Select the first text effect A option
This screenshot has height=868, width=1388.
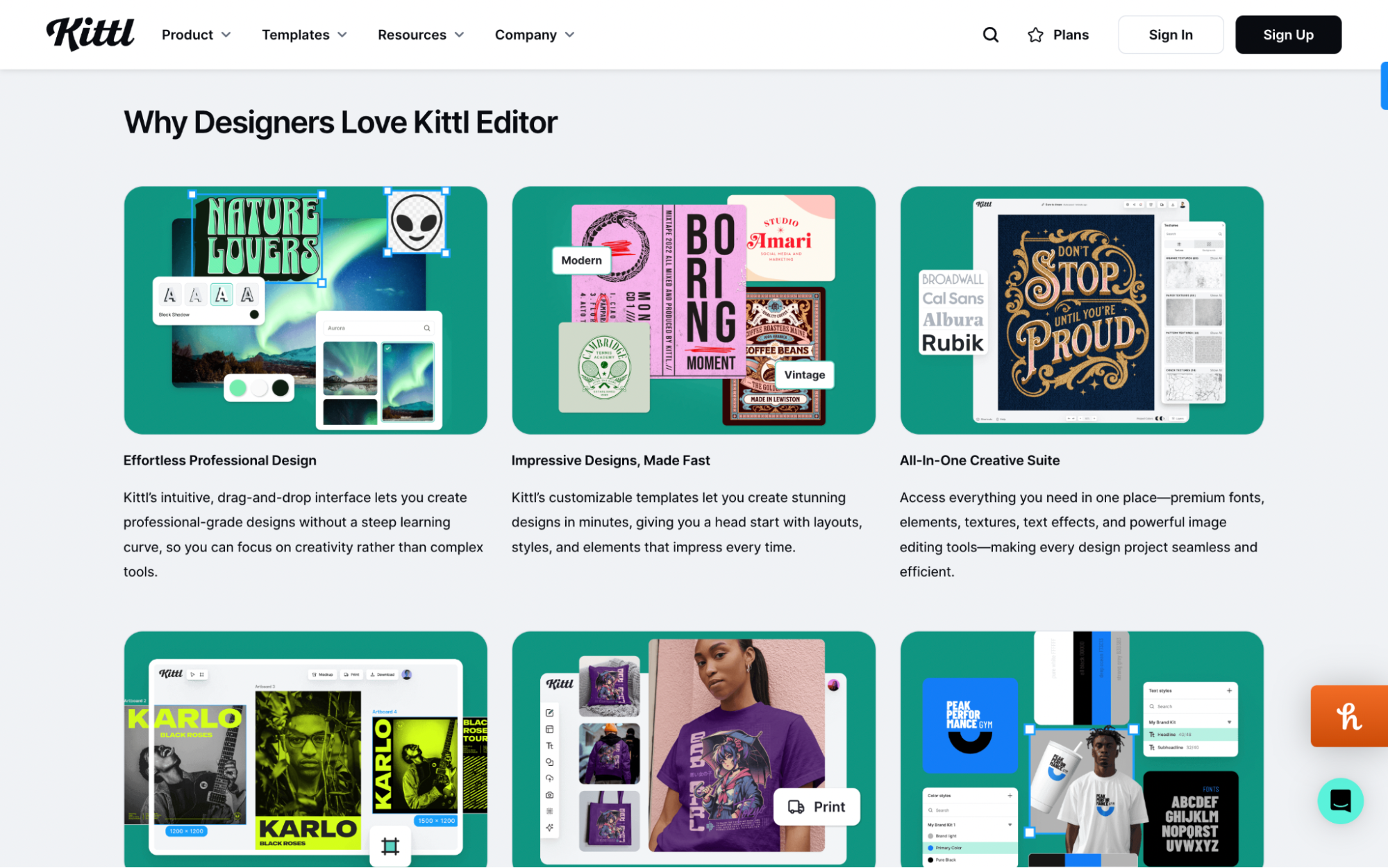pos(169,294)
